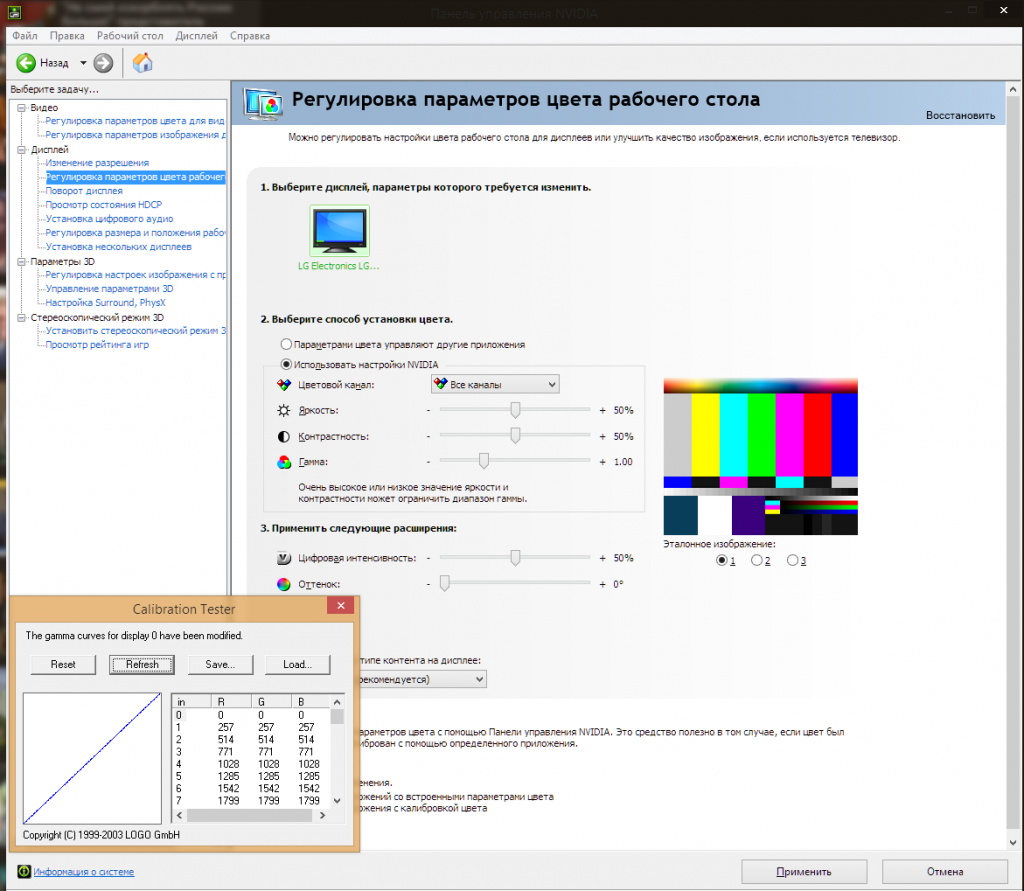Open the Back button history dropdown arrow
This screenshot has width=1024, height=891.
(x=83, y=63)
